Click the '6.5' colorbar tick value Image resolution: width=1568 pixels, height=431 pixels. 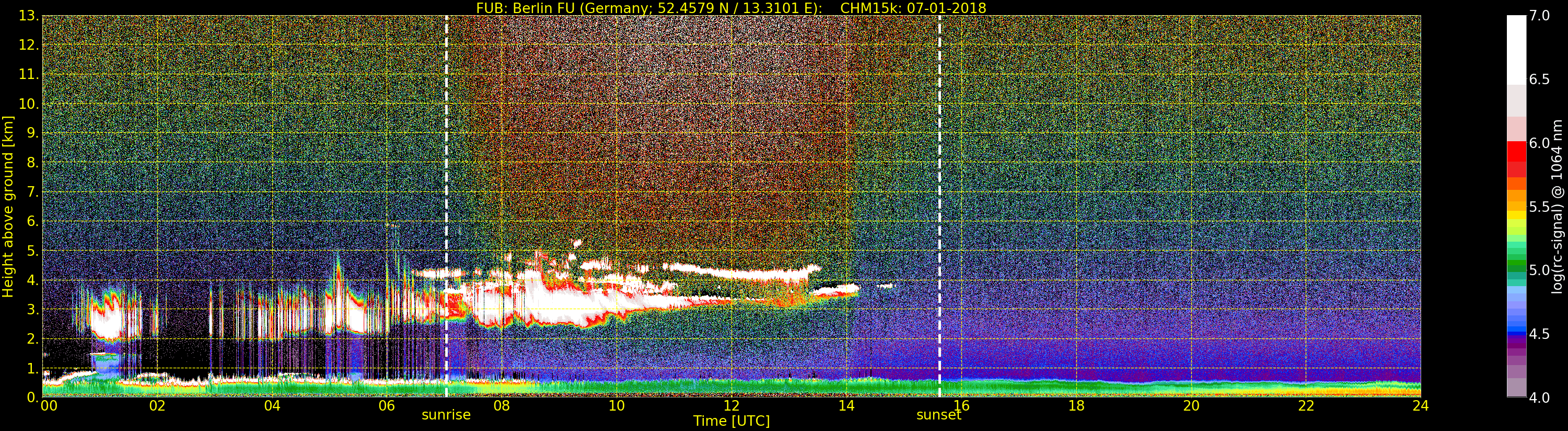click(x=1539, y=80)
